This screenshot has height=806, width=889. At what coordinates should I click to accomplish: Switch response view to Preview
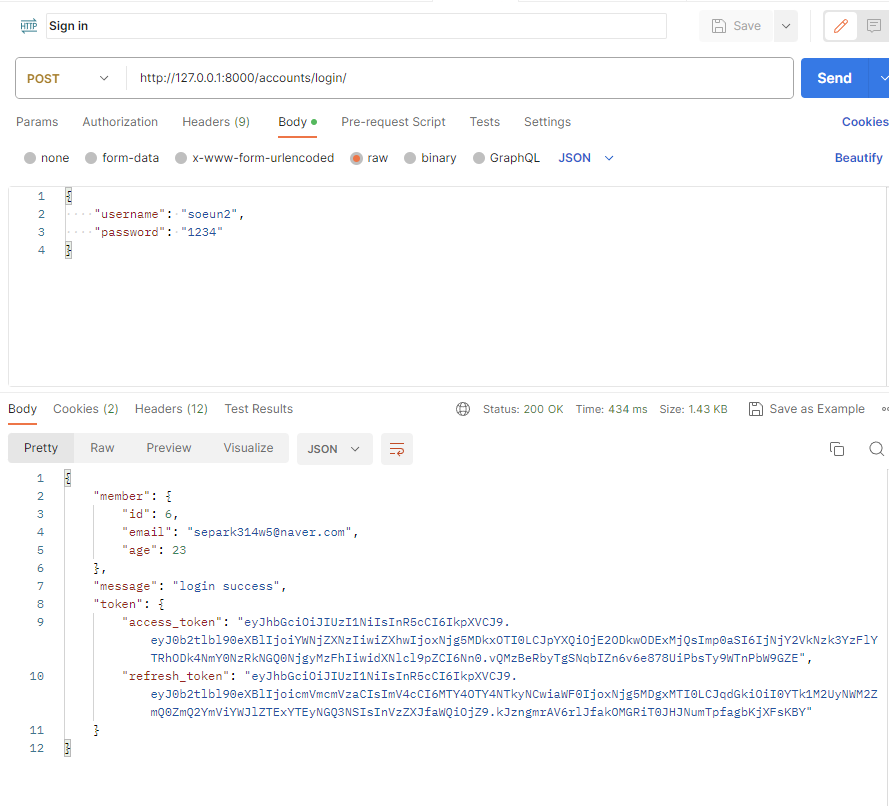pyautogui.click(x=169, y=448)
